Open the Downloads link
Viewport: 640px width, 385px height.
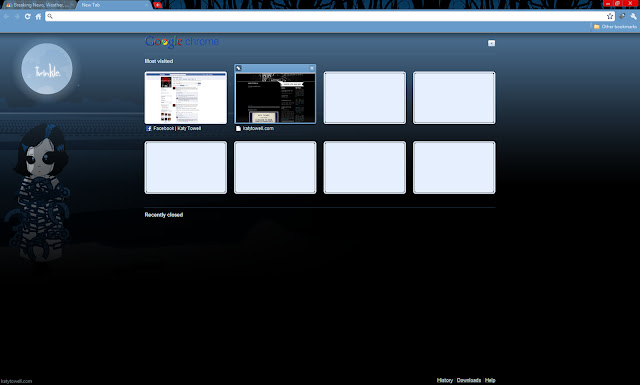(469, 380)
